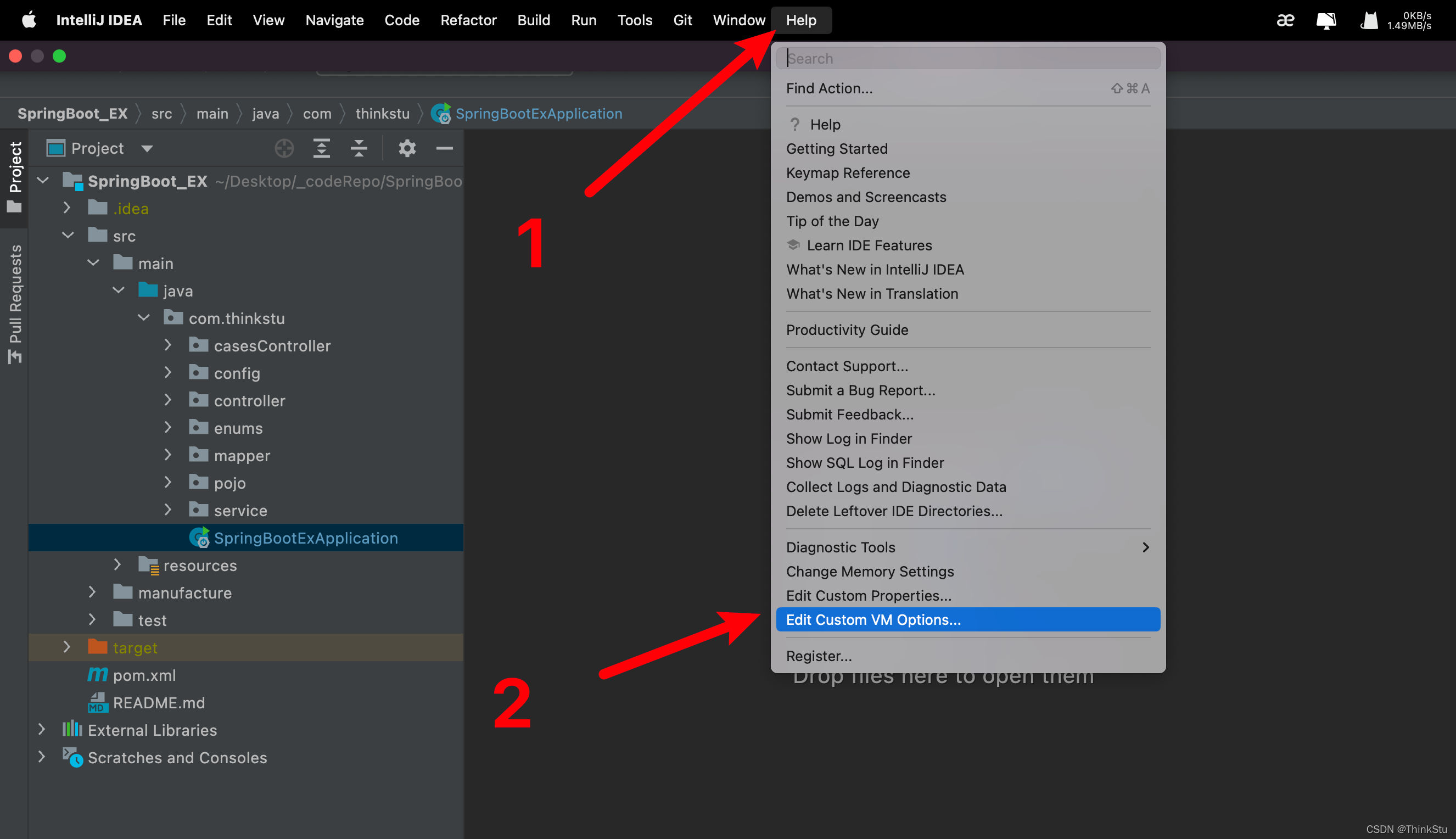
Task: Choose Edit Custom Properties
Action: click(x=967, y=595)
